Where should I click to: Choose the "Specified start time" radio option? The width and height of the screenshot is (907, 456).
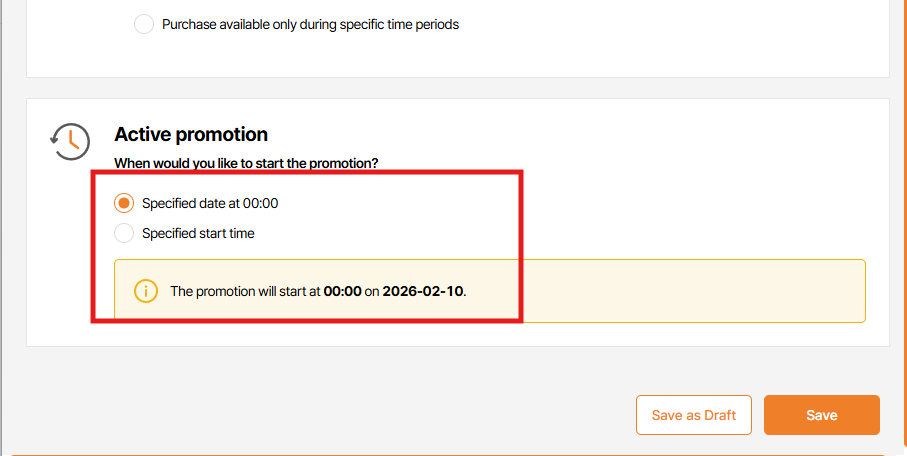pyautogui.click(x=124, y=233)
